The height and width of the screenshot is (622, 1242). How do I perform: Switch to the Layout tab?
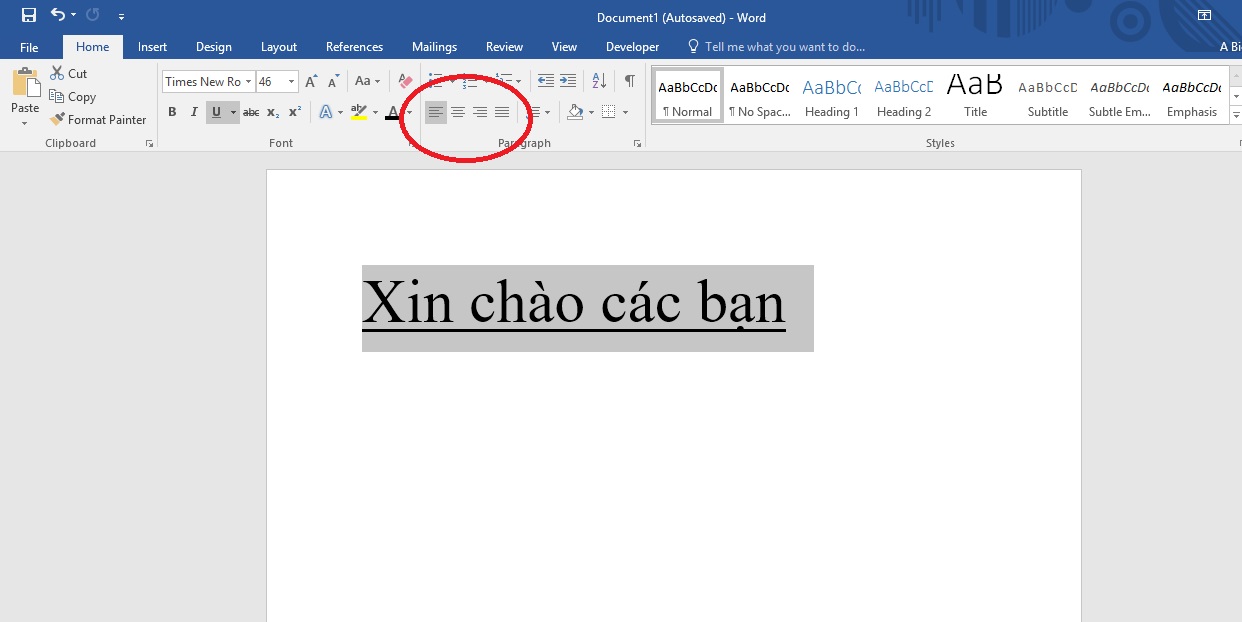coord(279,47)
